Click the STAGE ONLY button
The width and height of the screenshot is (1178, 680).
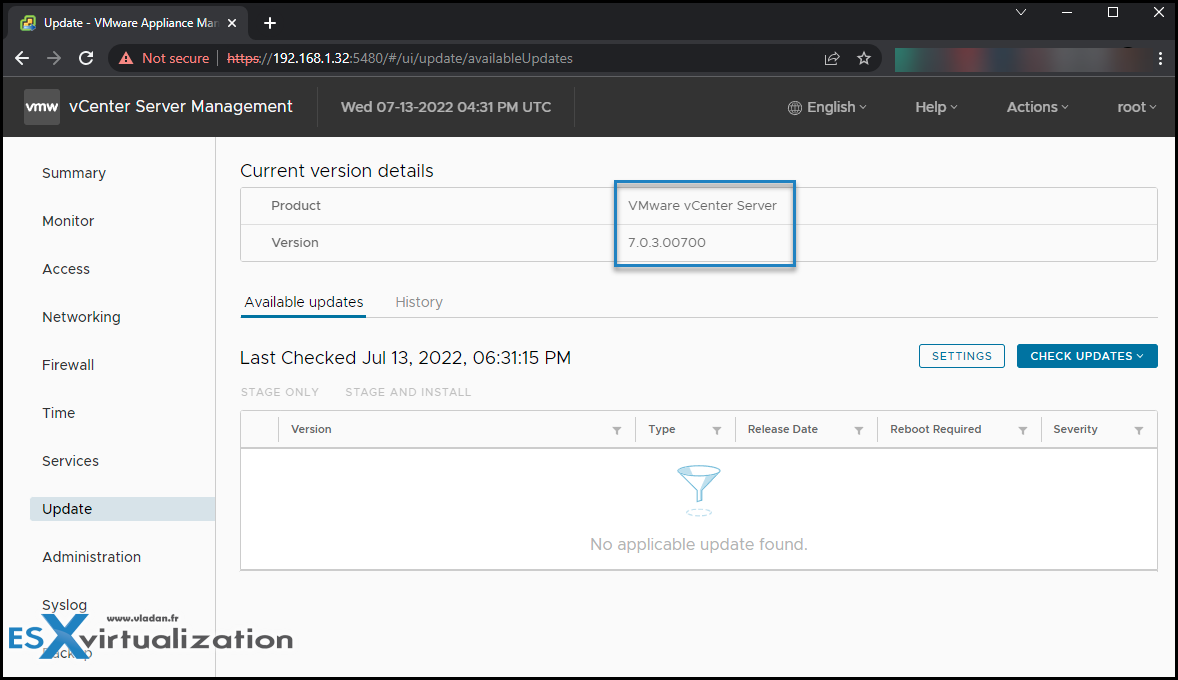pyautogui.click(x=279, y=392)
